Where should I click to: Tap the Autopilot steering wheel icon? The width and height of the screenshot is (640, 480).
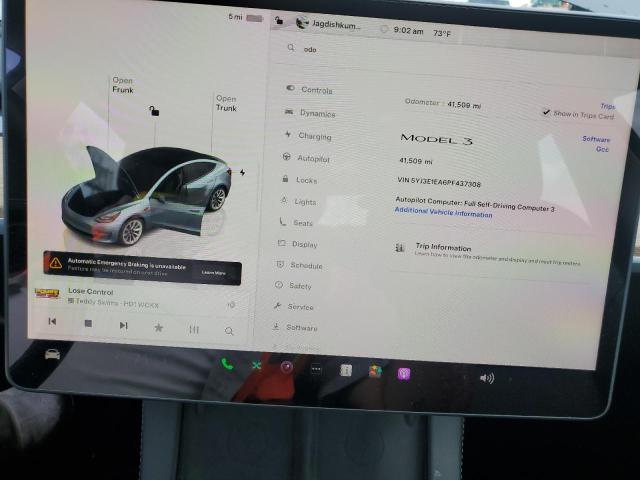(287, 156)
